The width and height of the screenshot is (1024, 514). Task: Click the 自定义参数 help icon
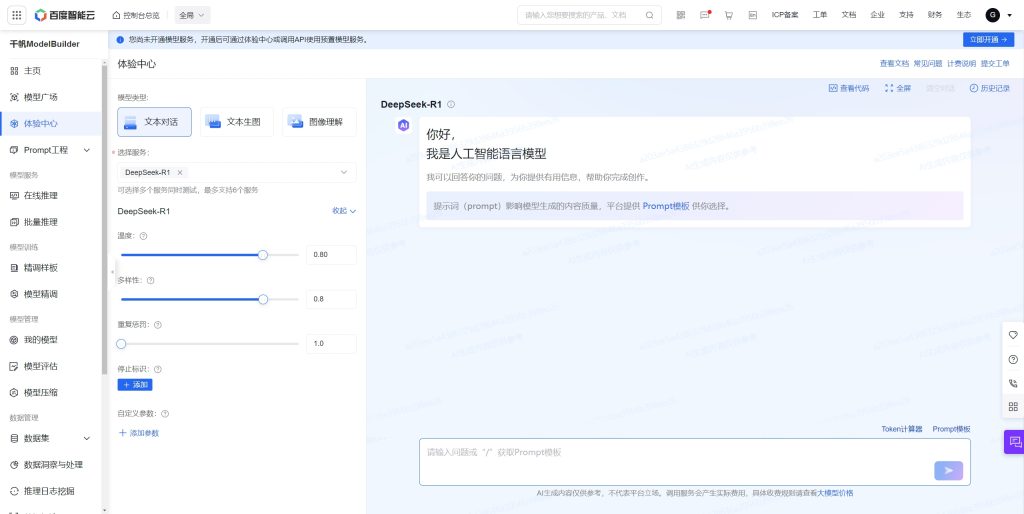[x=165, y=413]
